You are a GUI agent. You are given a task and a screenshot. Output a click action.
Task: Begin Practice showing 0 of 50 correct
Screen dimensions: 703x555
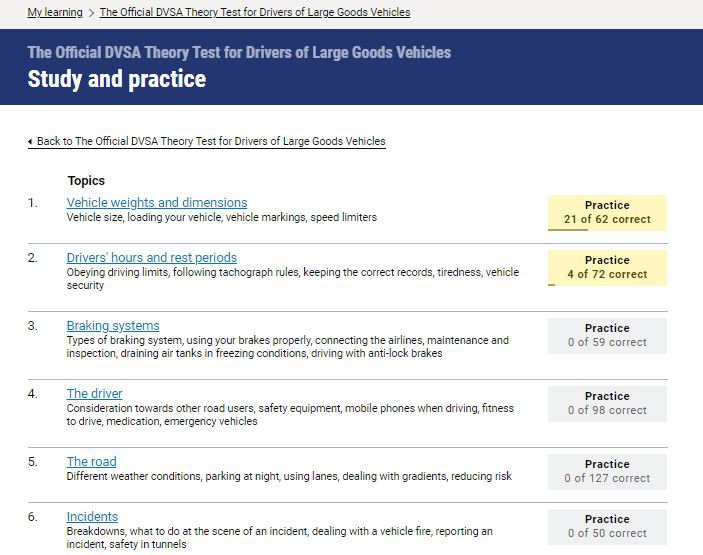point(607,526)
